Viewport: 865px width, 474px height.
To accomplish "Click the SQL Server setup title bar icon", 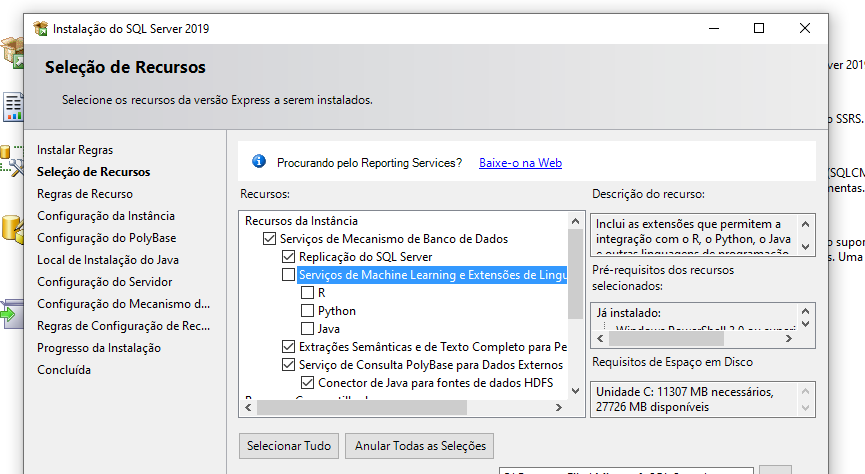I will tap(40, 29).
